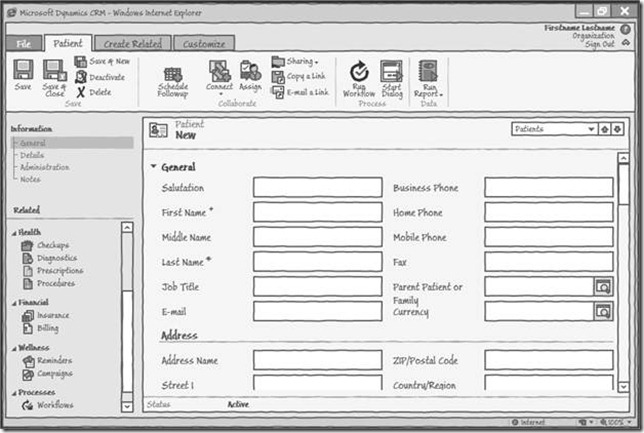Click the Save icon in ribbon
This screenshot has height=433, width=644.
[23, 70]
